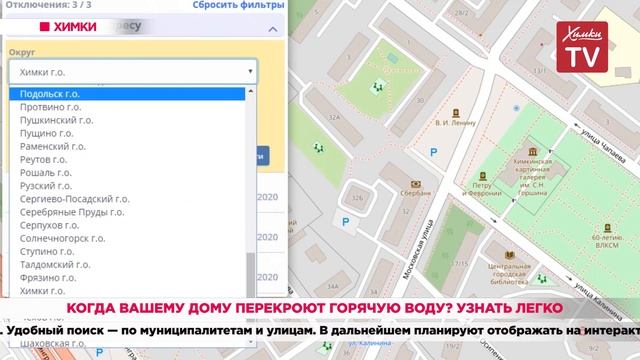Click the Химкинская картинная галерея museum icon

533,152
